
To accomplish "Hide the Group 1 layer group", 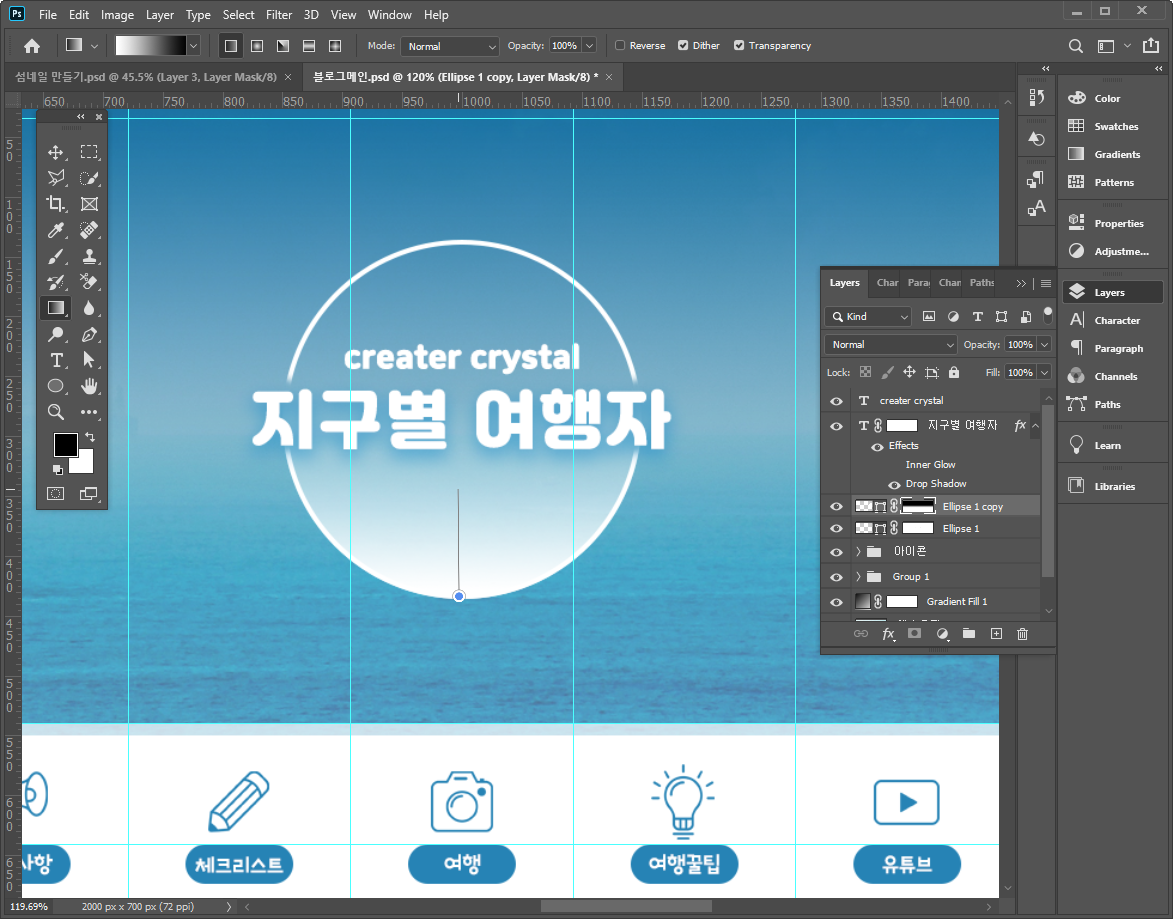I will [x=836, y=577].
